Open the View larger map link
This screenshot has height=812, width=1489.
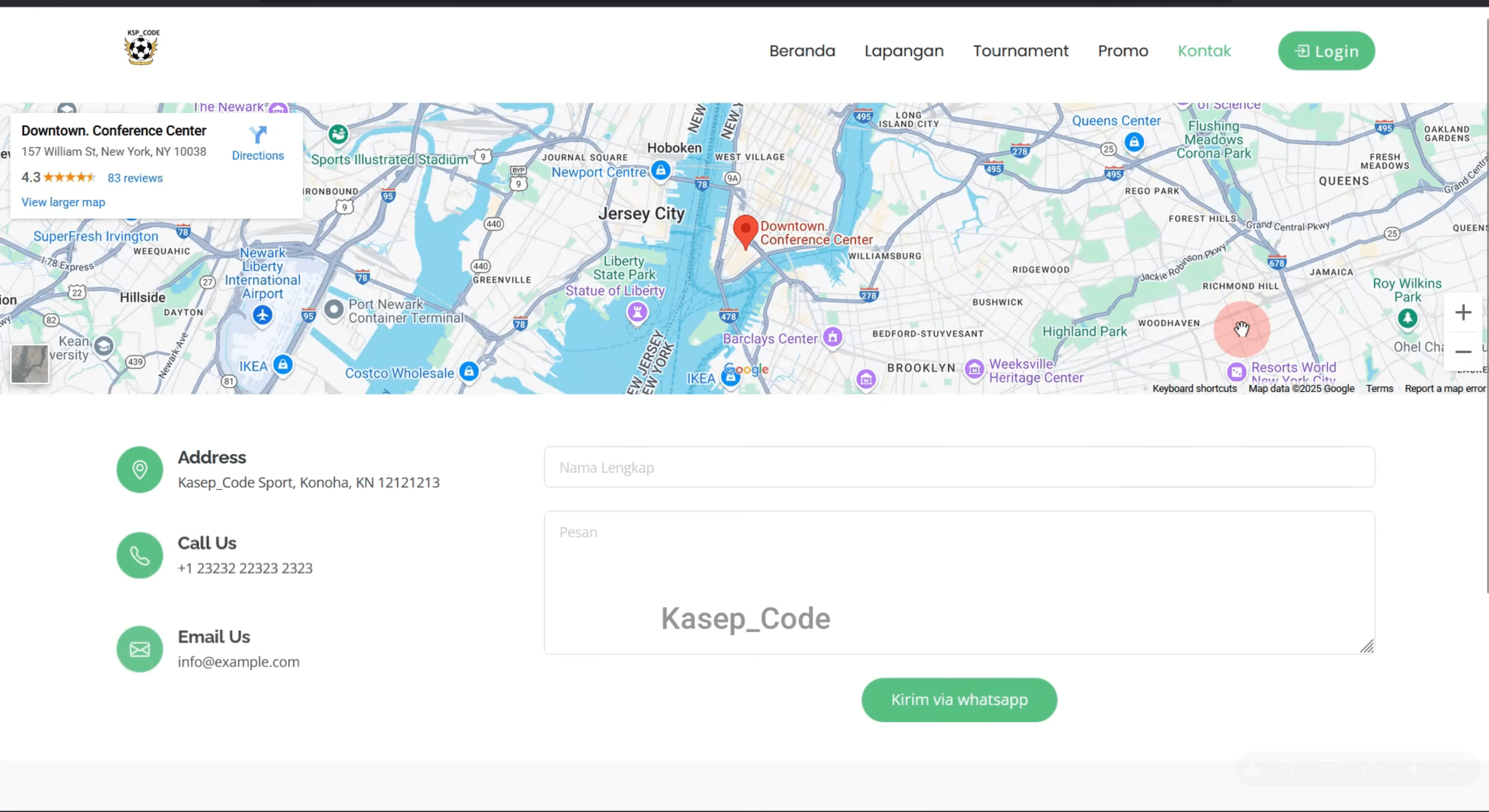click(x=63, y=202)
